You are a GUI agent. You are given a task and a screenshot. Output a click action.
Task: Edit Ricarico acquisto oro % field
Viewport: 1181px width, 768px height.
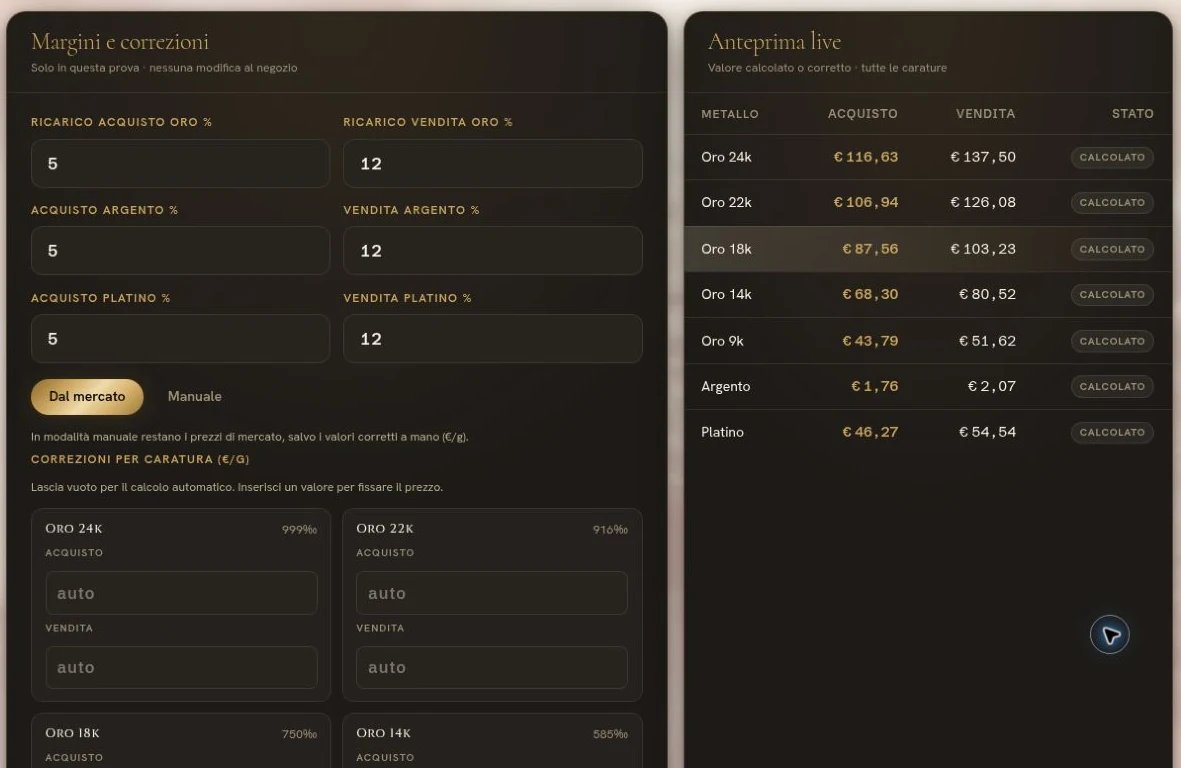180,163
